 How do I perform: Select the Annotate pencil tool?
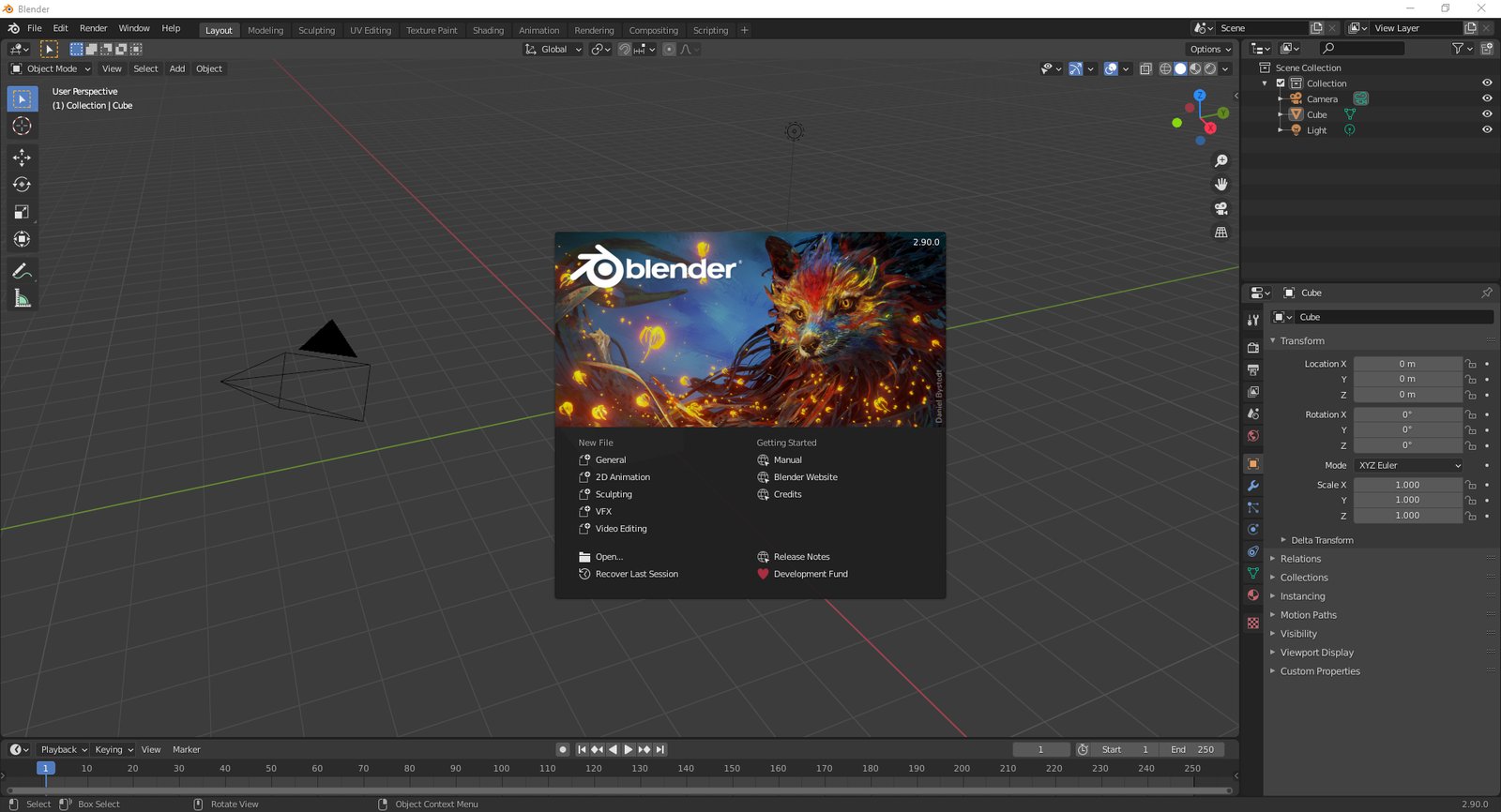(x=22, y=271)
